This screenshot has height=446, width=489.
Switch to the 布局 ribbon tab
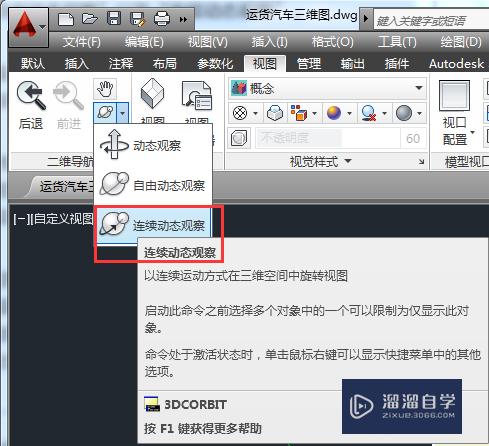pyautogui.click(x=165, y=63)
